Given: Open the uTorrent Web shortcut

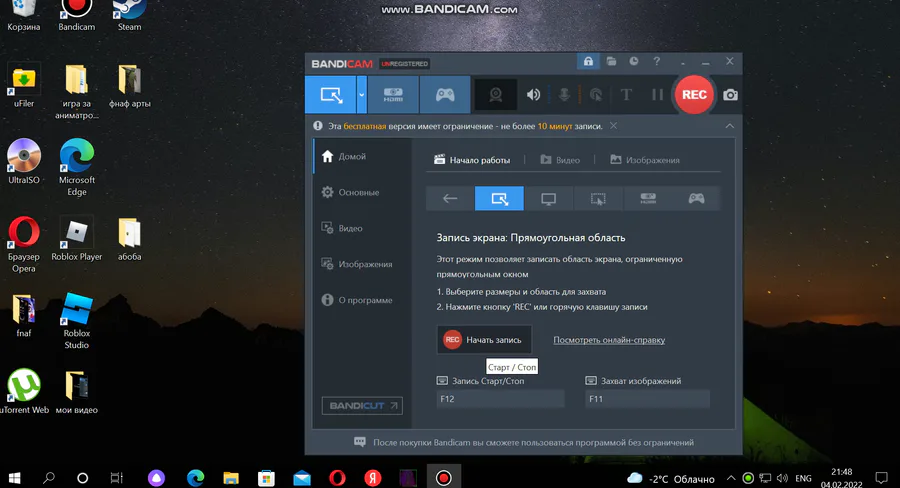Looking at the screenshot, I should coord(24,392).
